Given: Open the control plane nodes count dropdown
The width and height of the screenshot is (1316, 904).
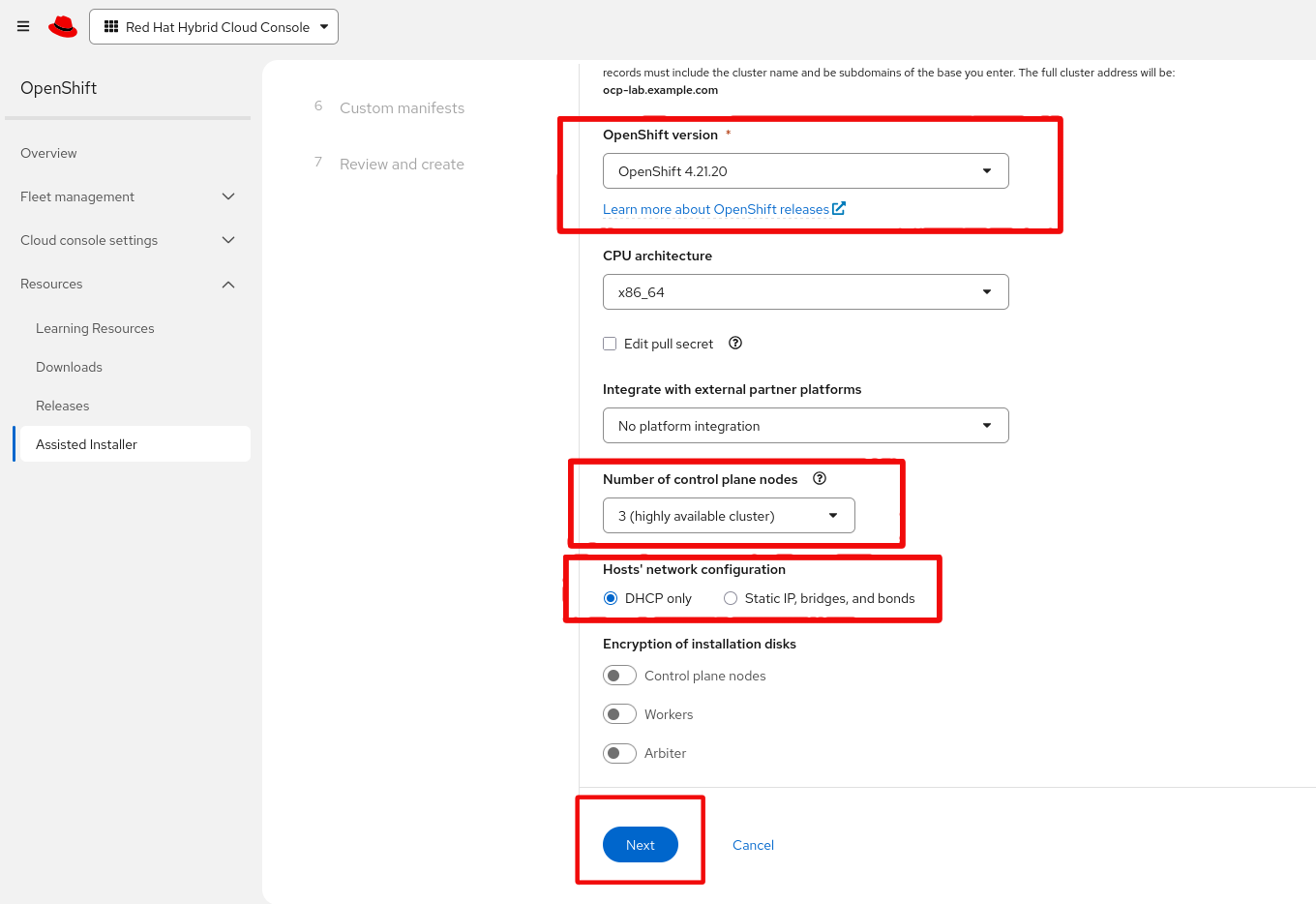Looking at the screenshot, I should click(x=729, y=516).
